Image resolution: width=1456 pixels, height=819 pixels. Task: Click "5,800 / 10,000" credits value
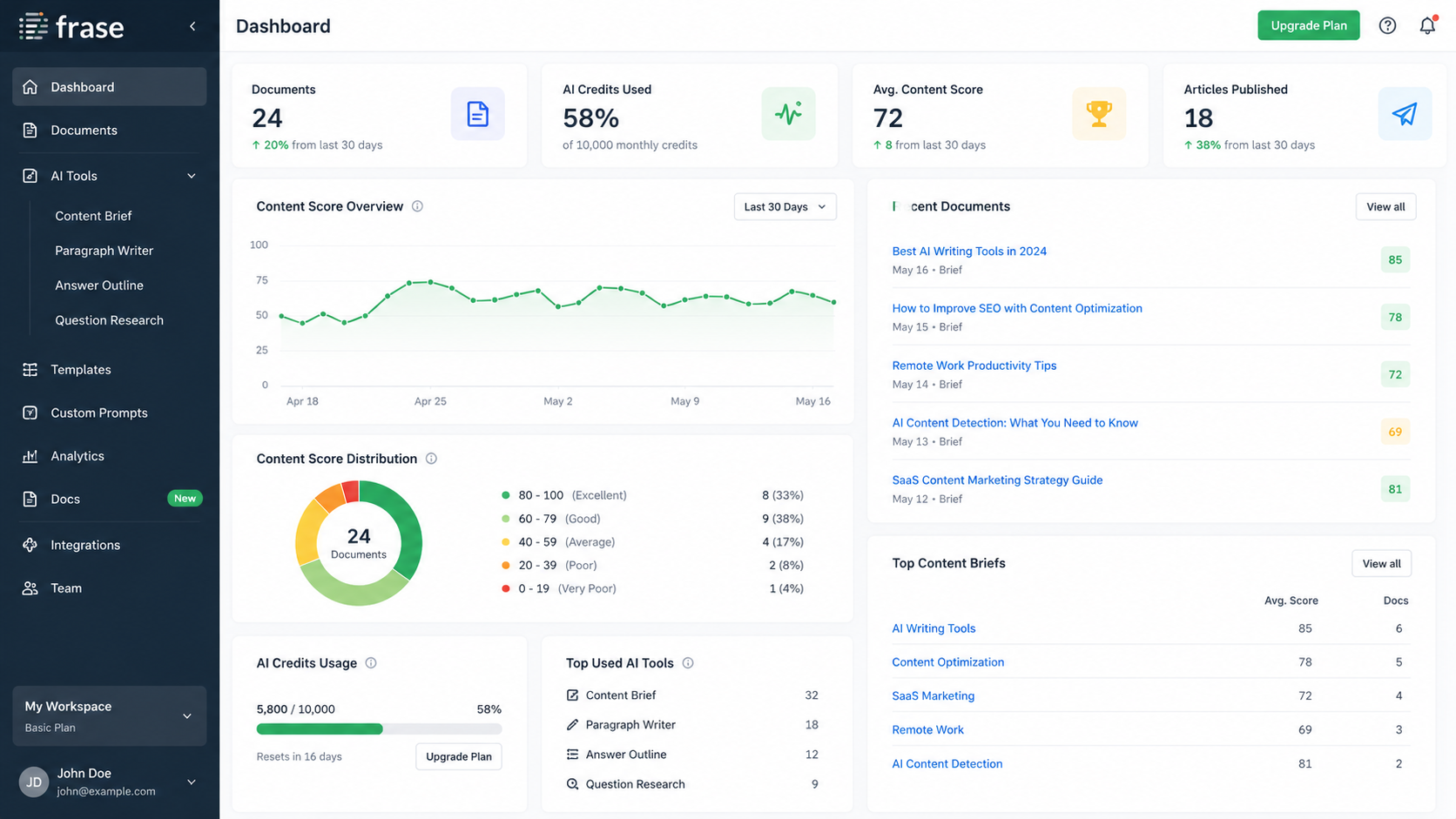pyautogui.click(x=295, y=709)
